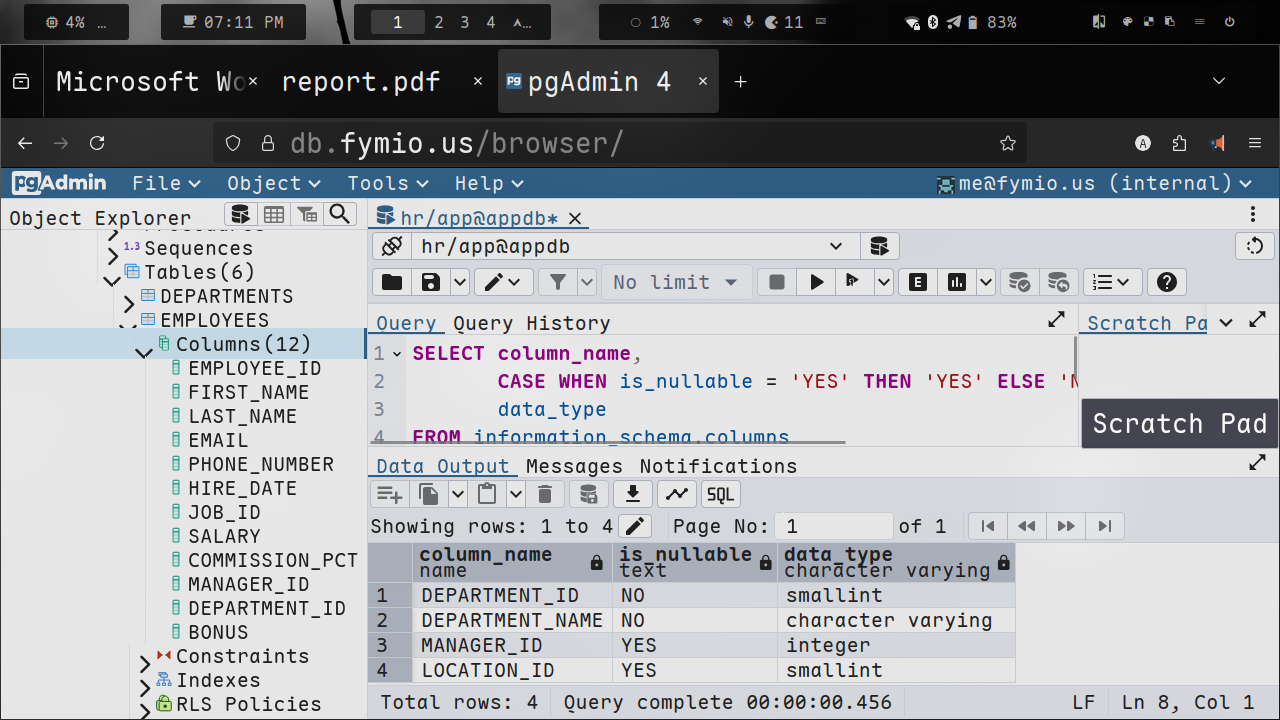Switch to the Query History tab
1280x720 pixels.
click(x=531, y=323)
